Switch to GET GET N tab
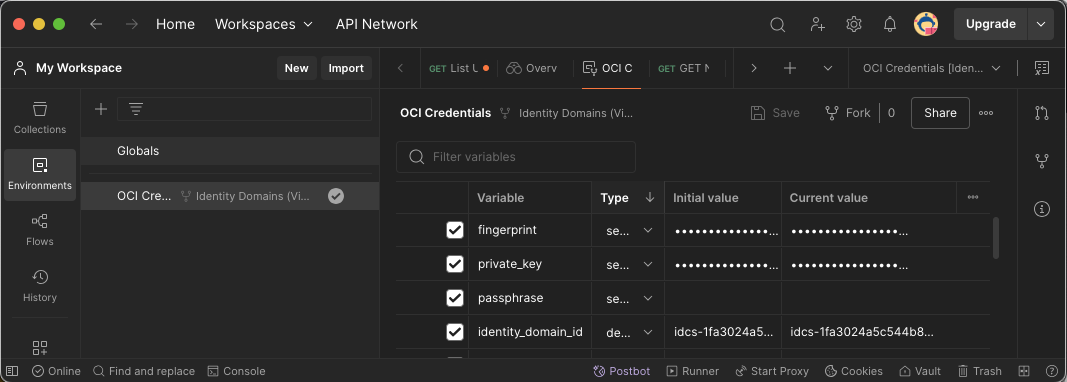The image size is (1067, 382). click(x=684, y=68)
